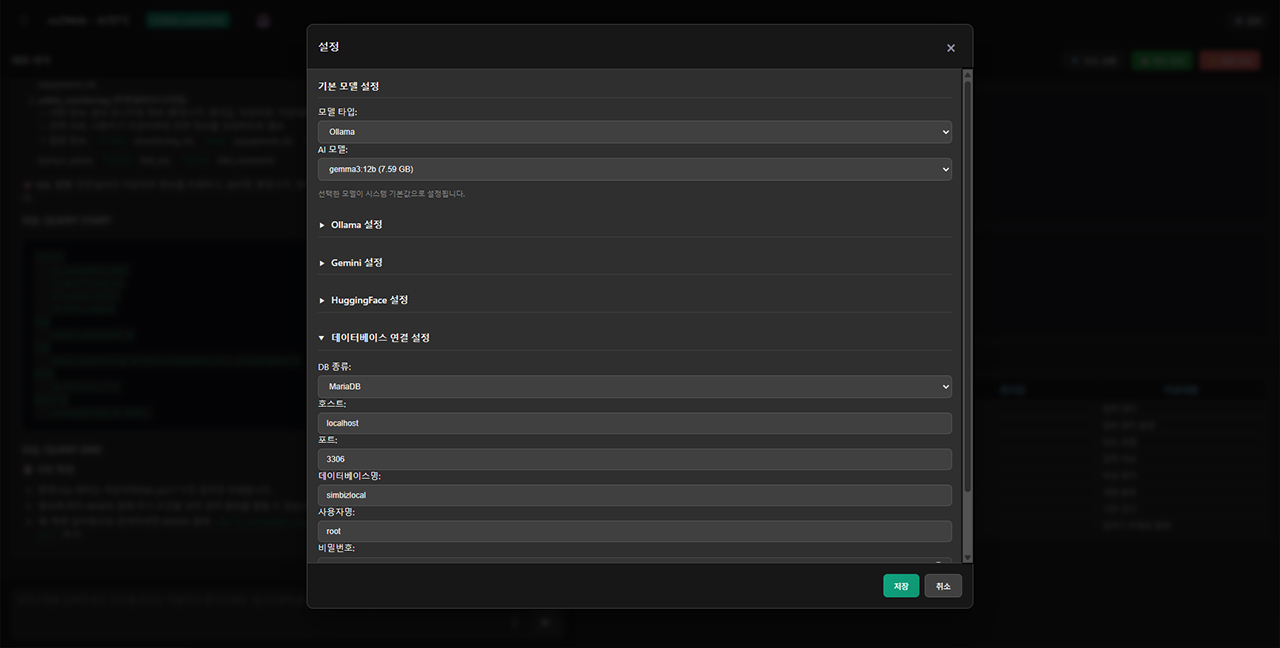This screenshot has height=648, width=1280.
Task: Collapse the 데이터베이스 연결 설정 section
Action: (380, 338)
